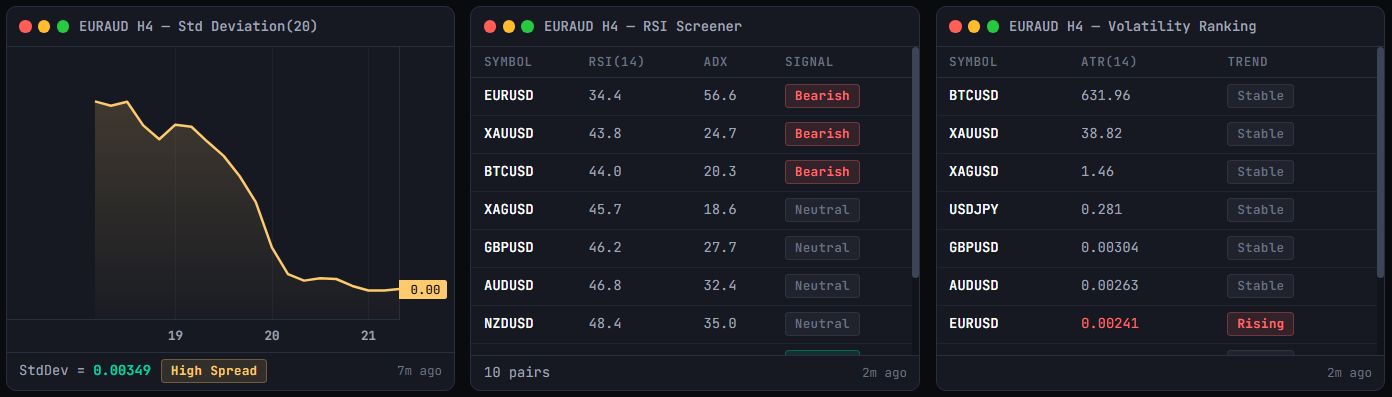Select AUDUSD row in Volatility Ranking
This screenshot has width=1392, height=397.
[x=1156, y=286]
